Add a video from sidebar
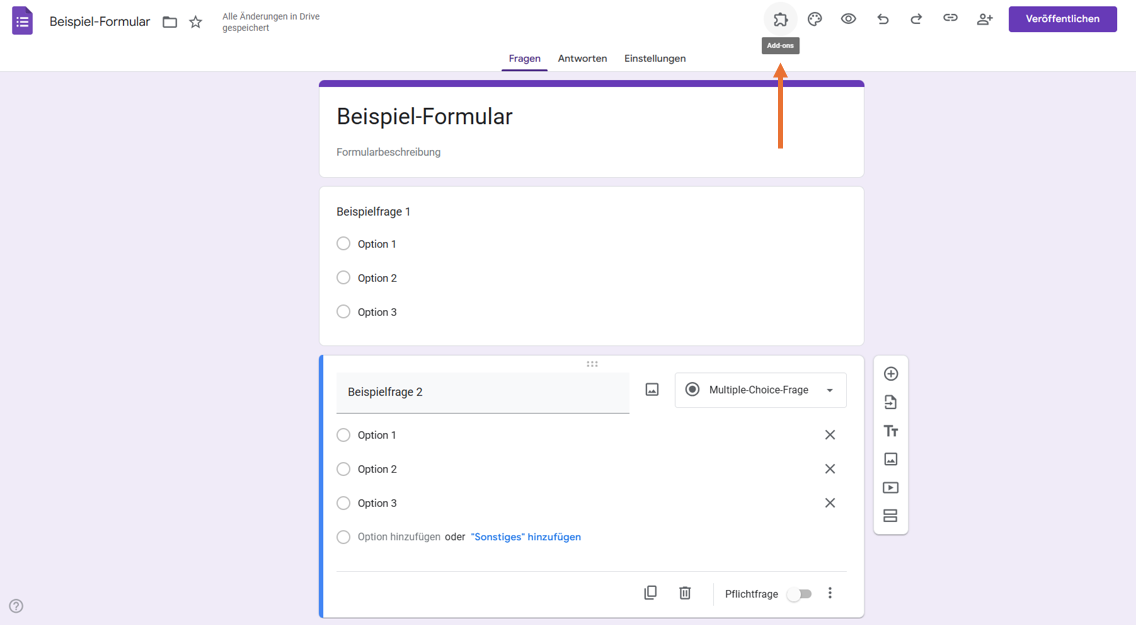The image size is (1136, 625). 891,488
